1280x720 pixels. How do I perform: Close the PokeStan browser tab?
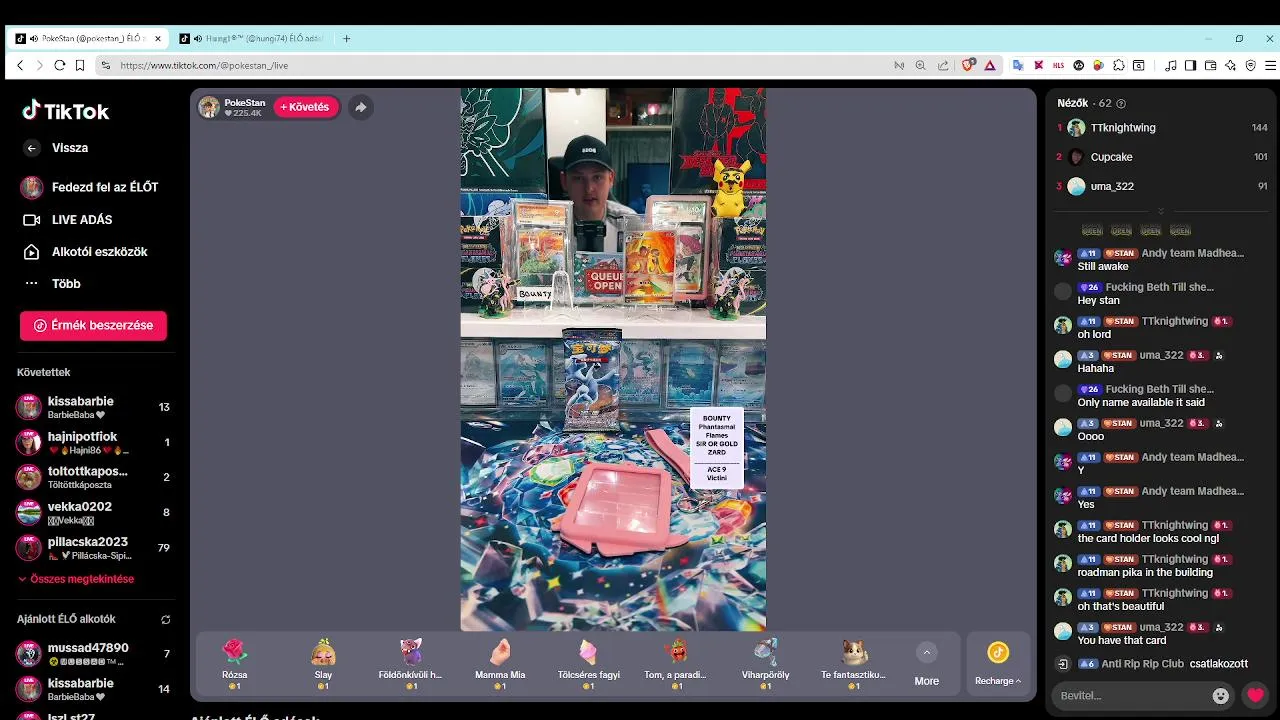158,38
